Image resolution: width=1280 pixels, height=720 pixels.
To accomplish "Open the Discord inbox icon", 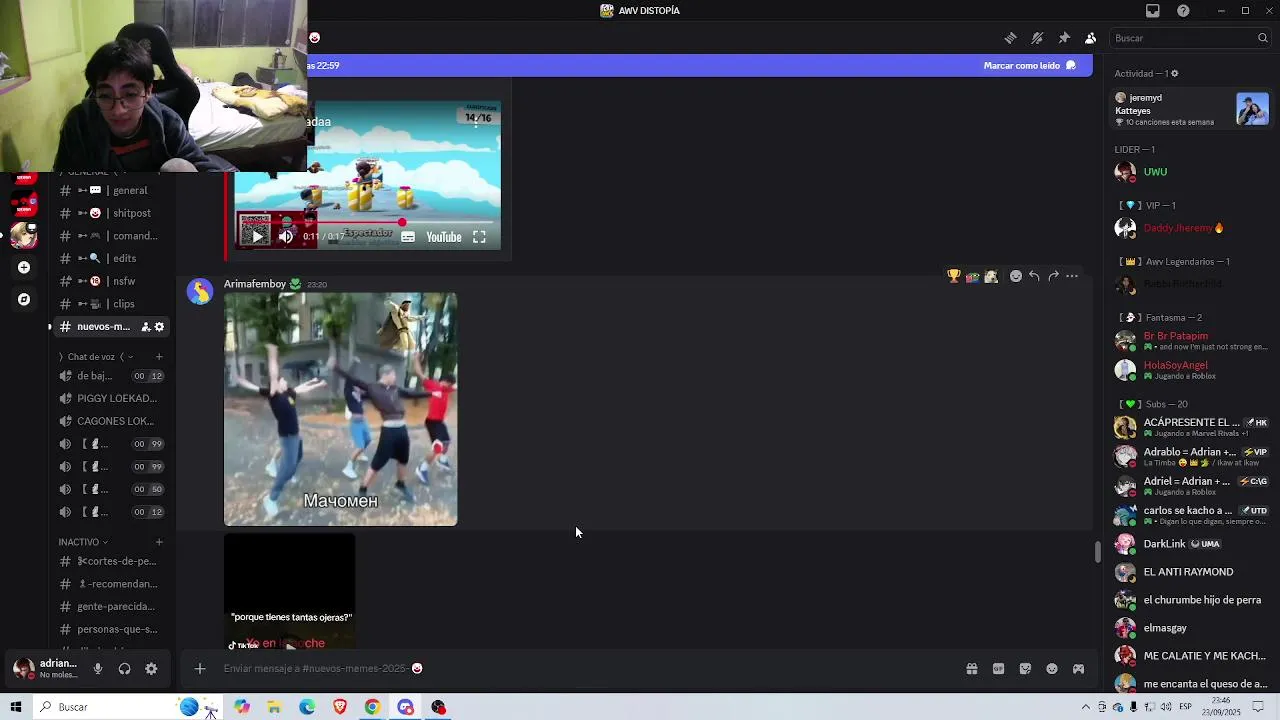I will tap(1153, 11).
